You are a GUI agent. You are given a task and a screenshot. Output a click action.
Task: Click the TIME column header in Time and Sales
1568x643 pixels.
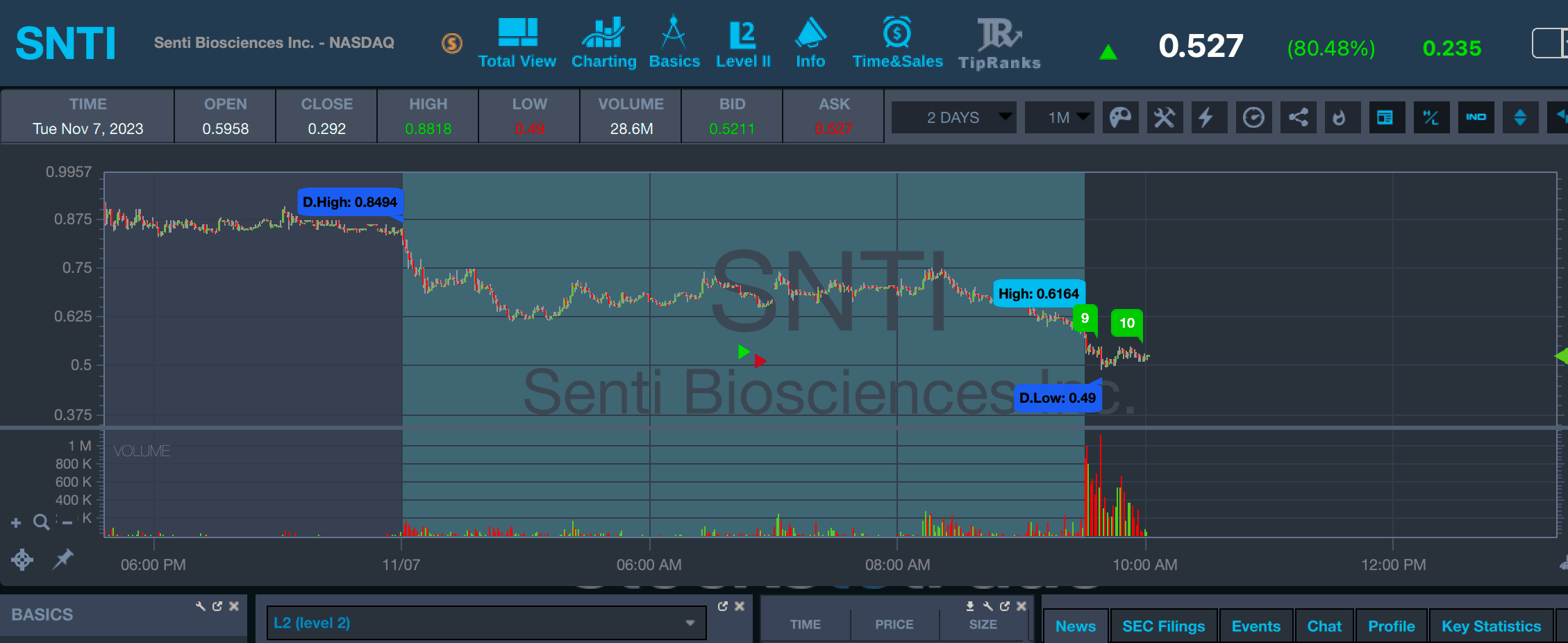[806, 624]
